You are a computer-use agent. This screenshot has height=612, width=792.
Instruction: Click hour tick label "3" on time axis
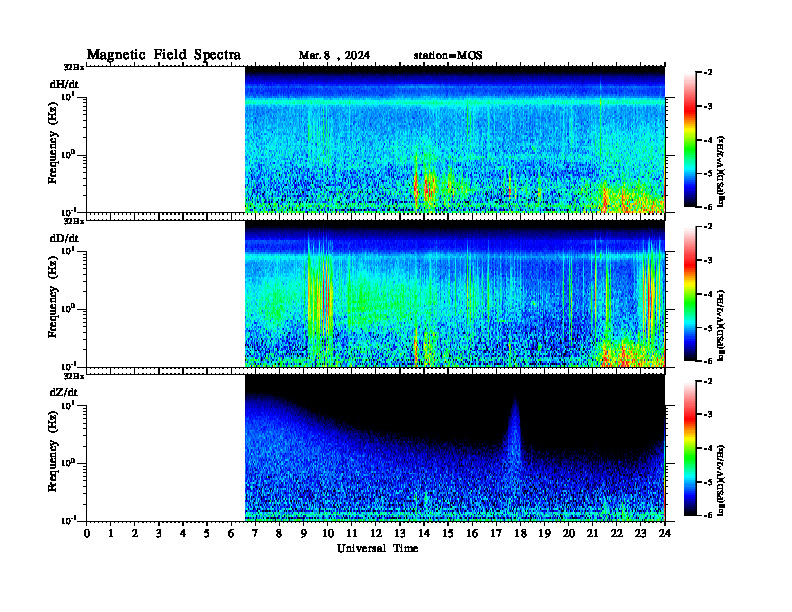[x=159, y=534]
